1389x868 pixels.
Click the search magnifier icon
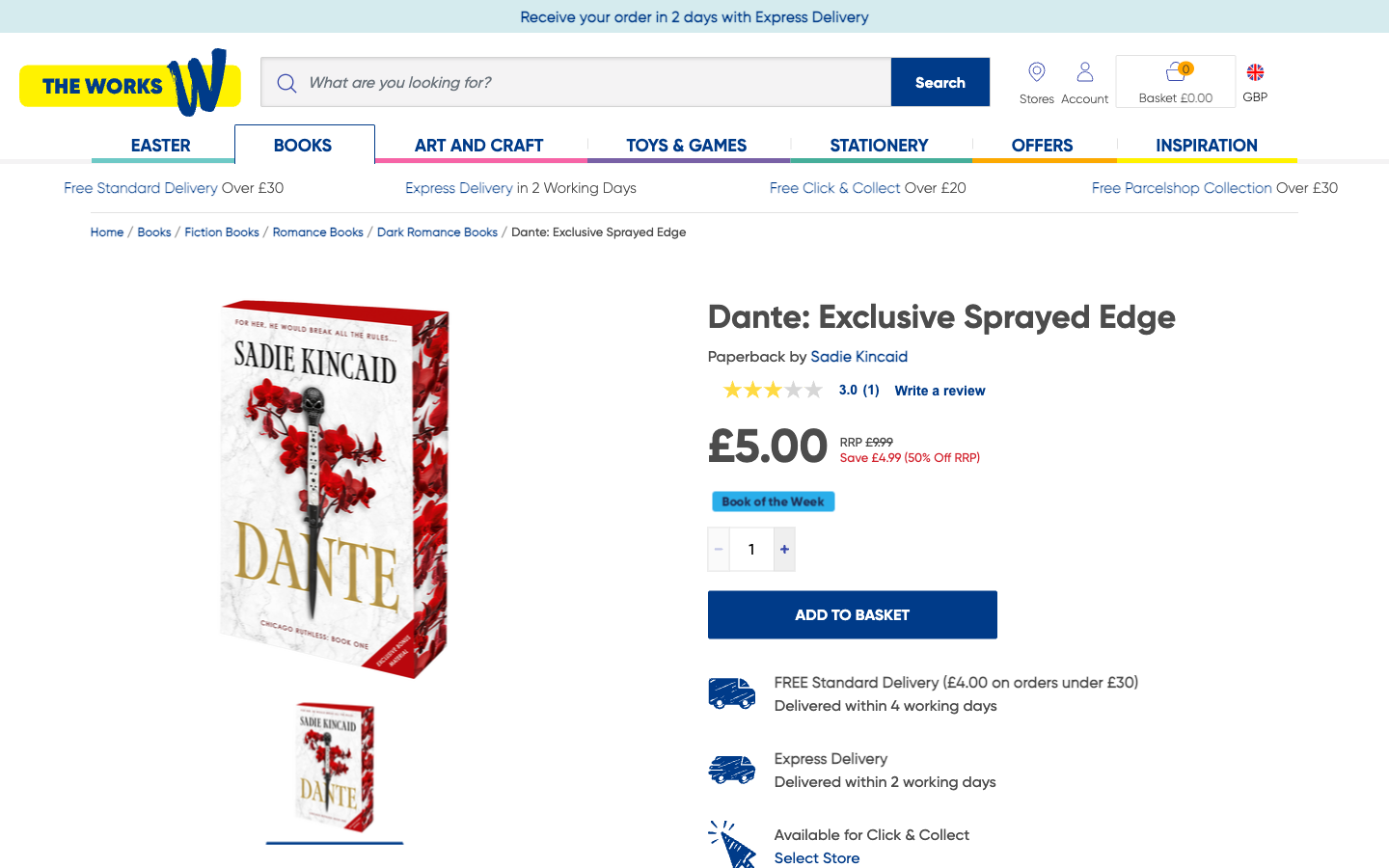click(x=286, y=83)
